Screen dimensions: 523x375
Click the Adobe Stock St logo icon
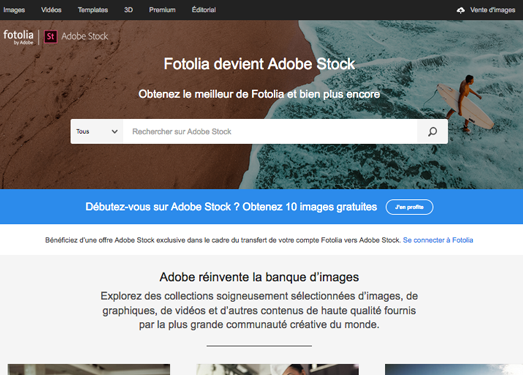point(51,36)
